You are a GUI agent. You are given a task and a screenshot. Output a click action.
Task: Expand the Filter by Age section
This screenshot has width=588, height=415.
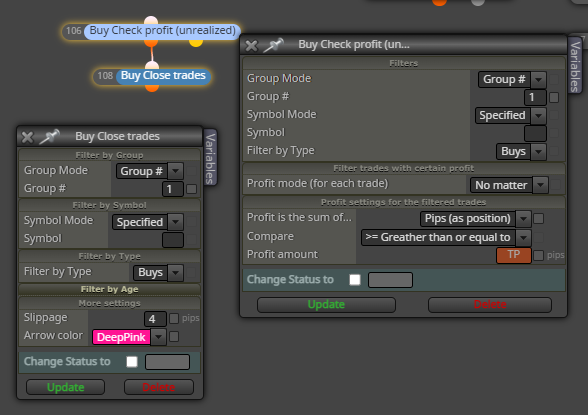[109, 289]
